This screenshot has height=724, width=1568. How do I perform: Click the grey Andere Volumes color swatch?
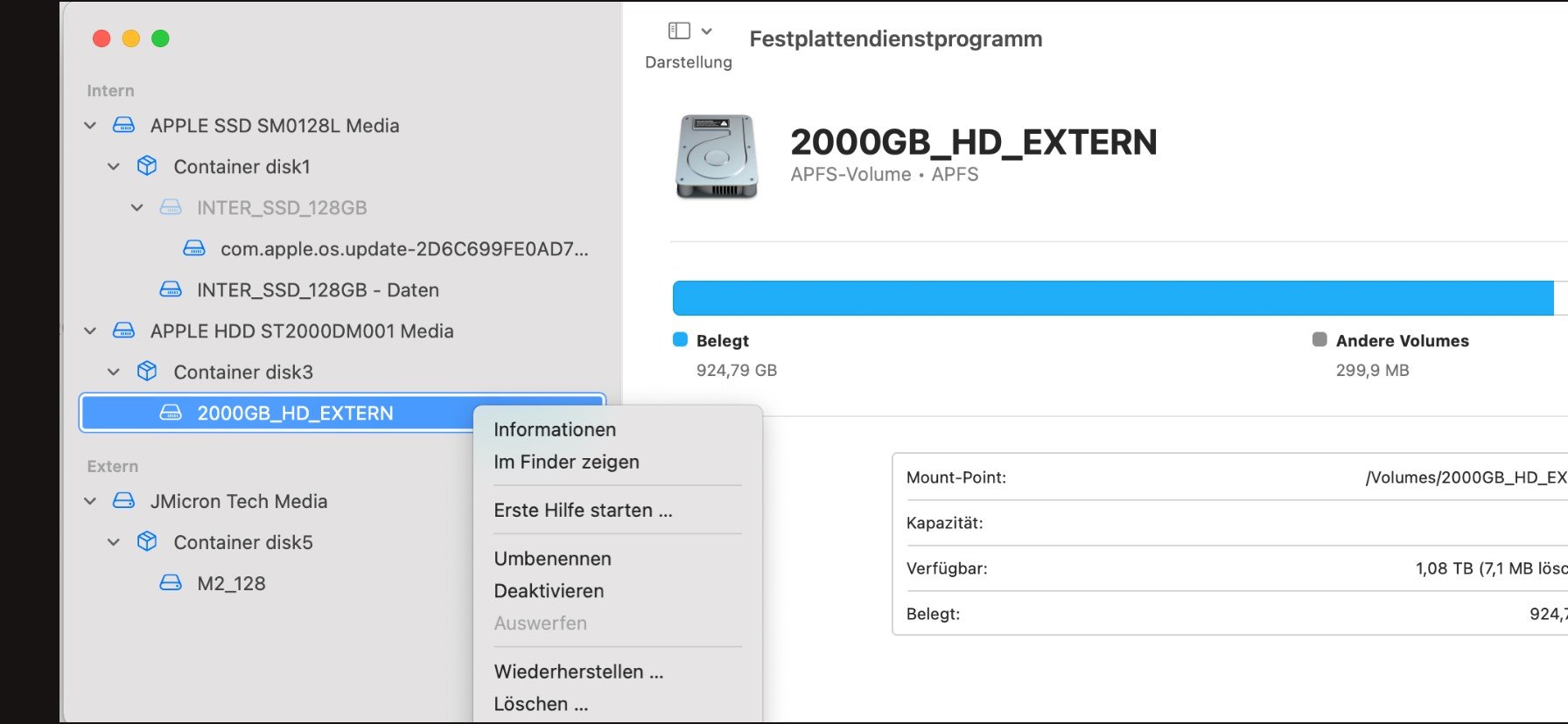(1319, 339)
